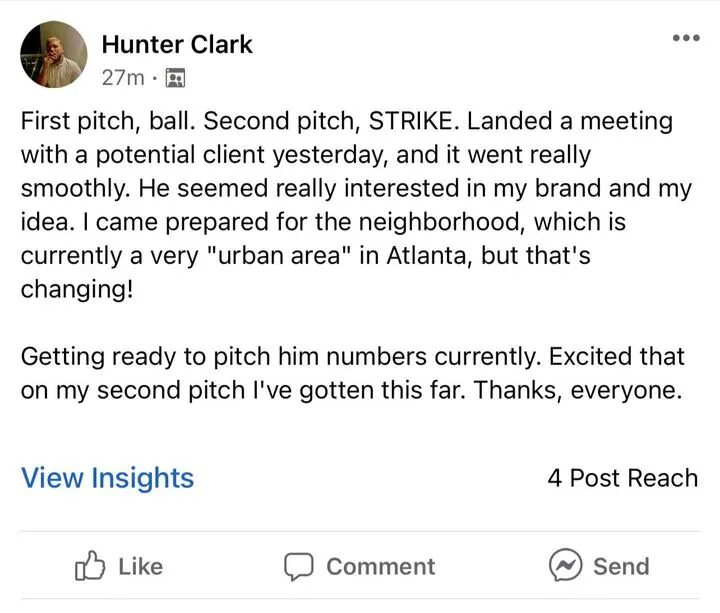This screenshot has height=613, width=720.
Task: Click the Comment text label
Action: [x=381, y=567]
